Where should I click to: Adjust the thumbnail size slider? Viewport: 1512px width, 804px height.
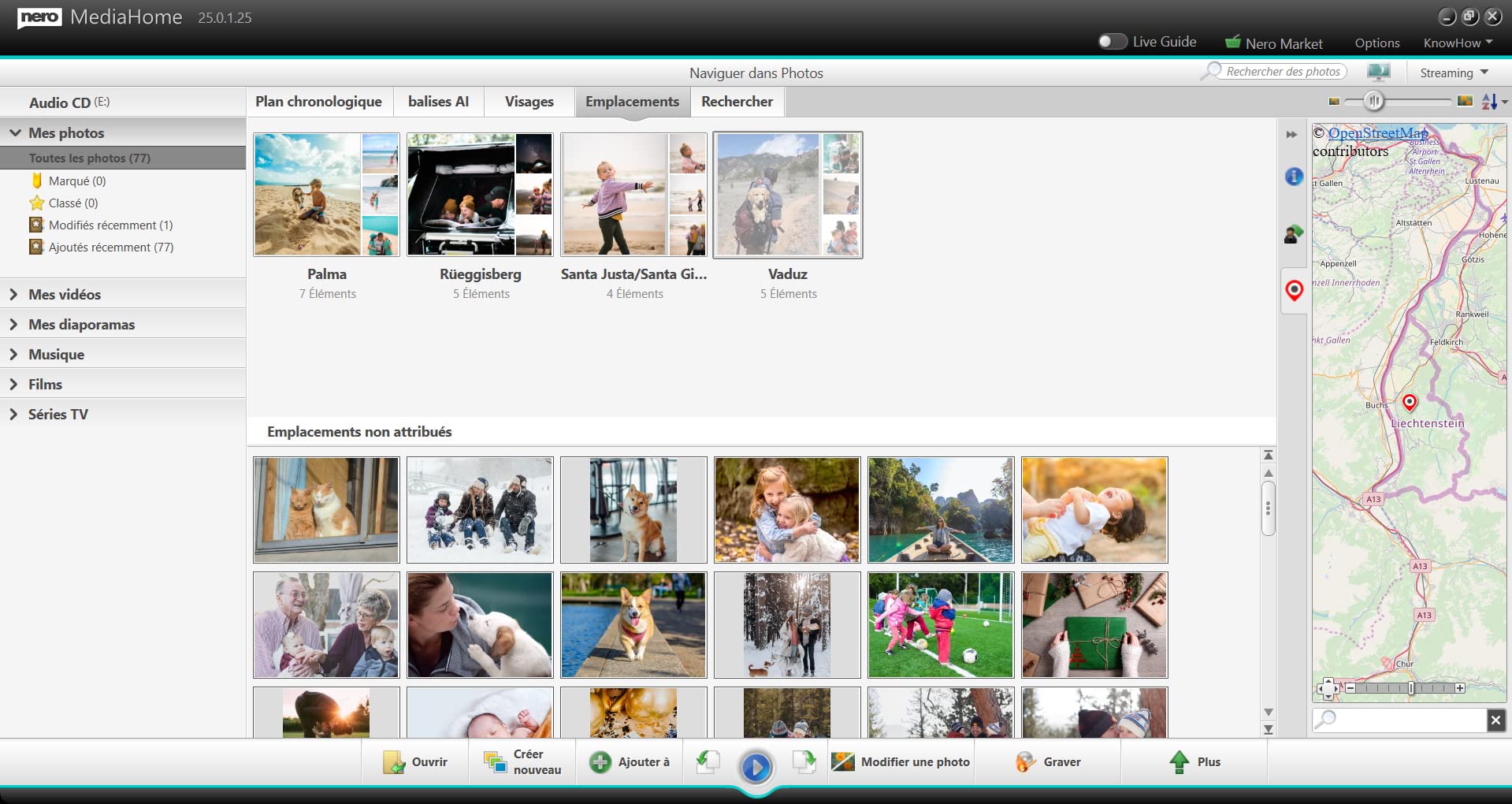tap(1374, 101)
